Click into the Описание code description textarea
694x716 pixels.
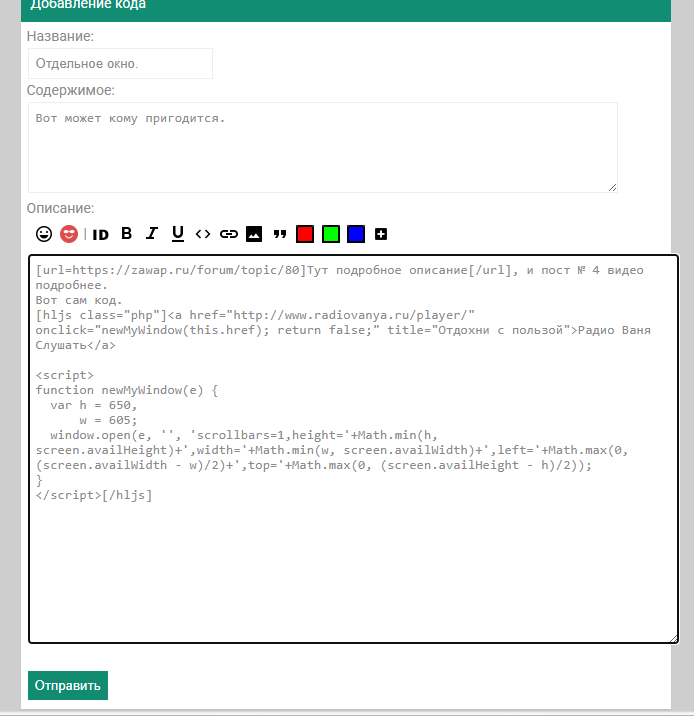353,560
